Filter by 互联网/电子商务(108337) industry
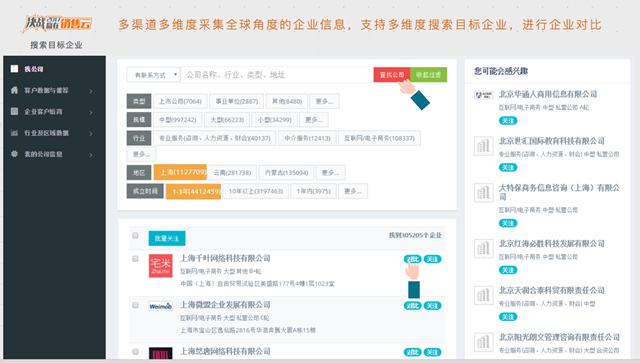Screen dimensions: 640x363 coord(379,138)
